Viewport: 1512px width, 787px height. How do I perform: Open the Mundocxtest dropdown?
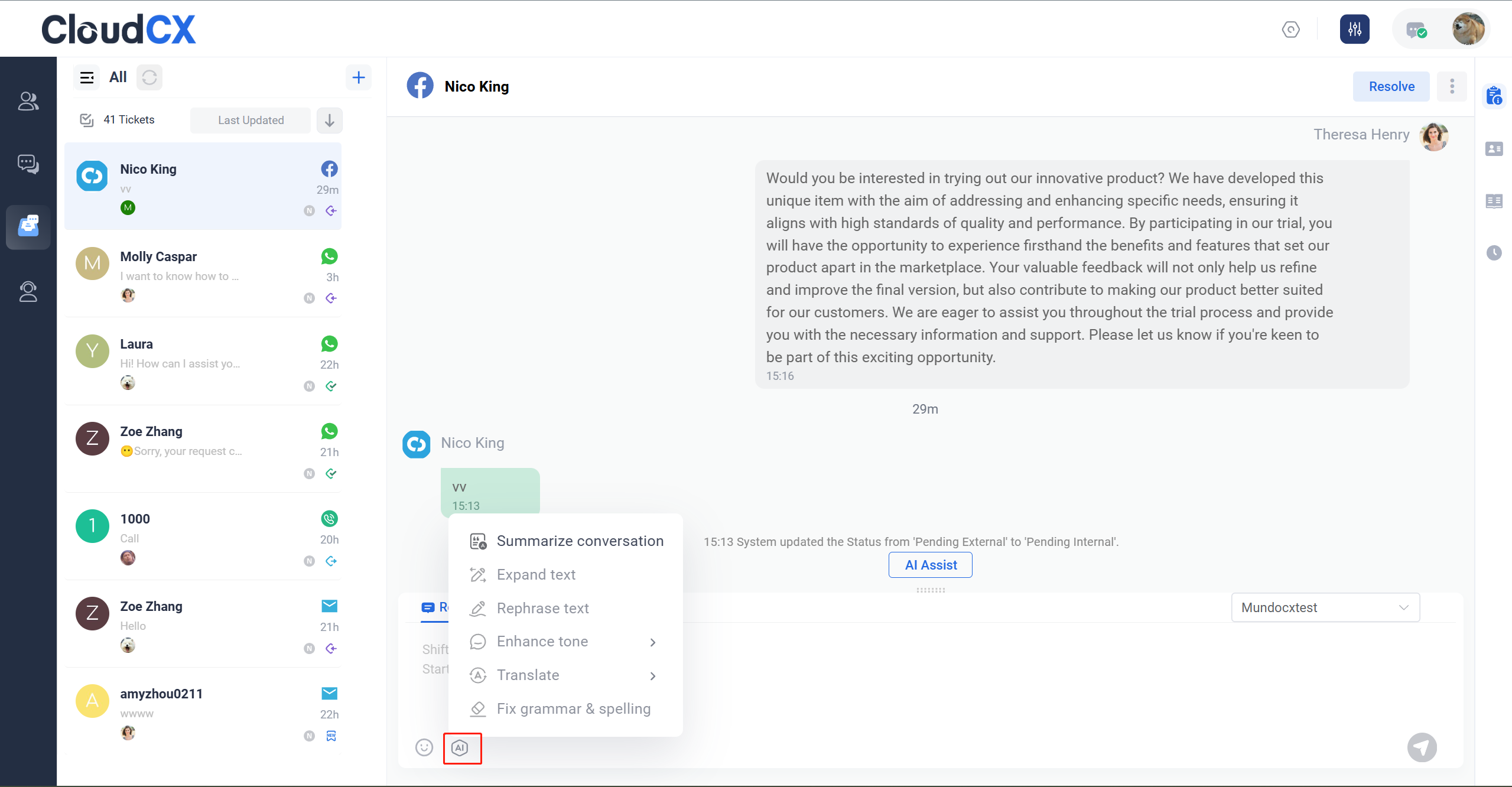[1325, 607]
